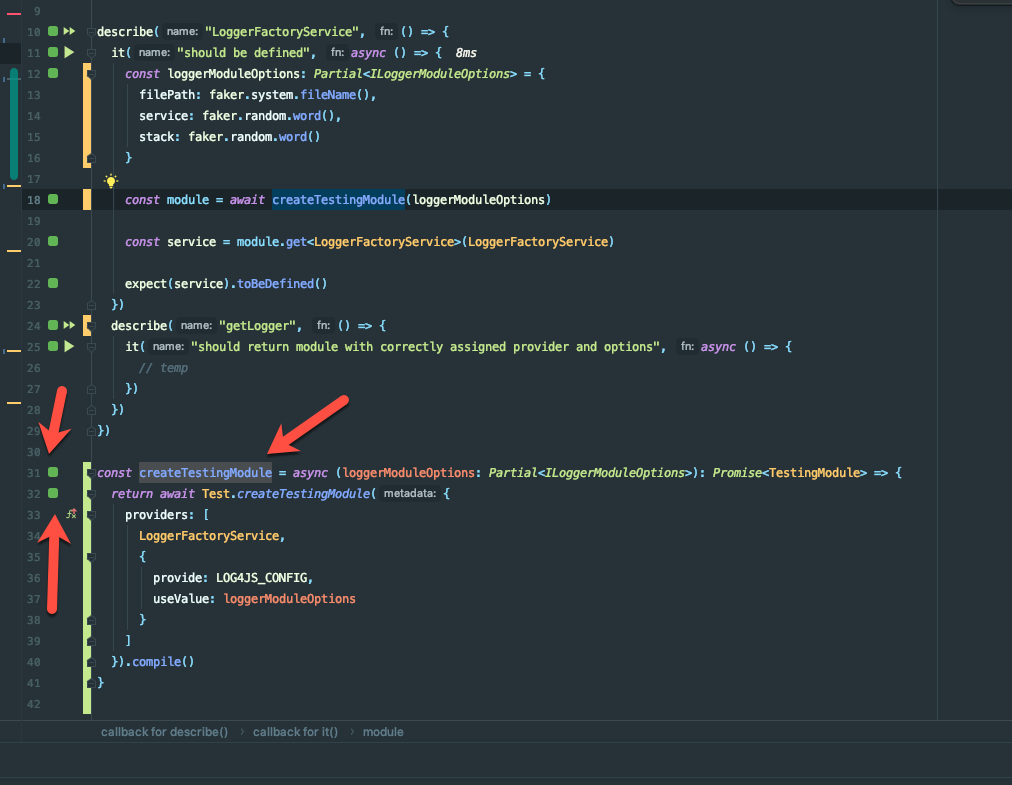Run the test on line 25 using its play icon

[x=69, y=347]
